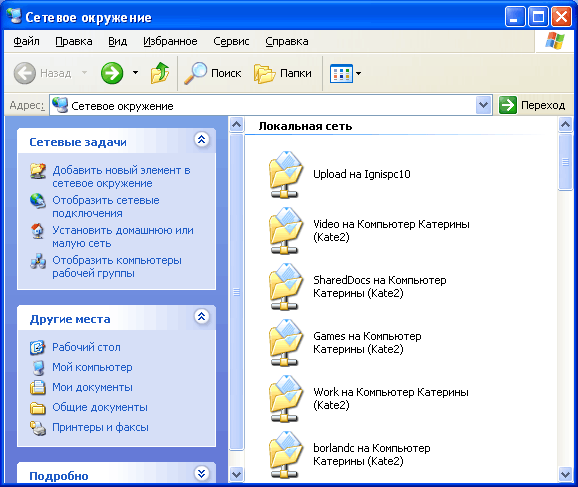This screenshot has width=578, height=487.
Task: Click the green Forward arrow button
Action: pyautogui.click(x=112, y=73)
